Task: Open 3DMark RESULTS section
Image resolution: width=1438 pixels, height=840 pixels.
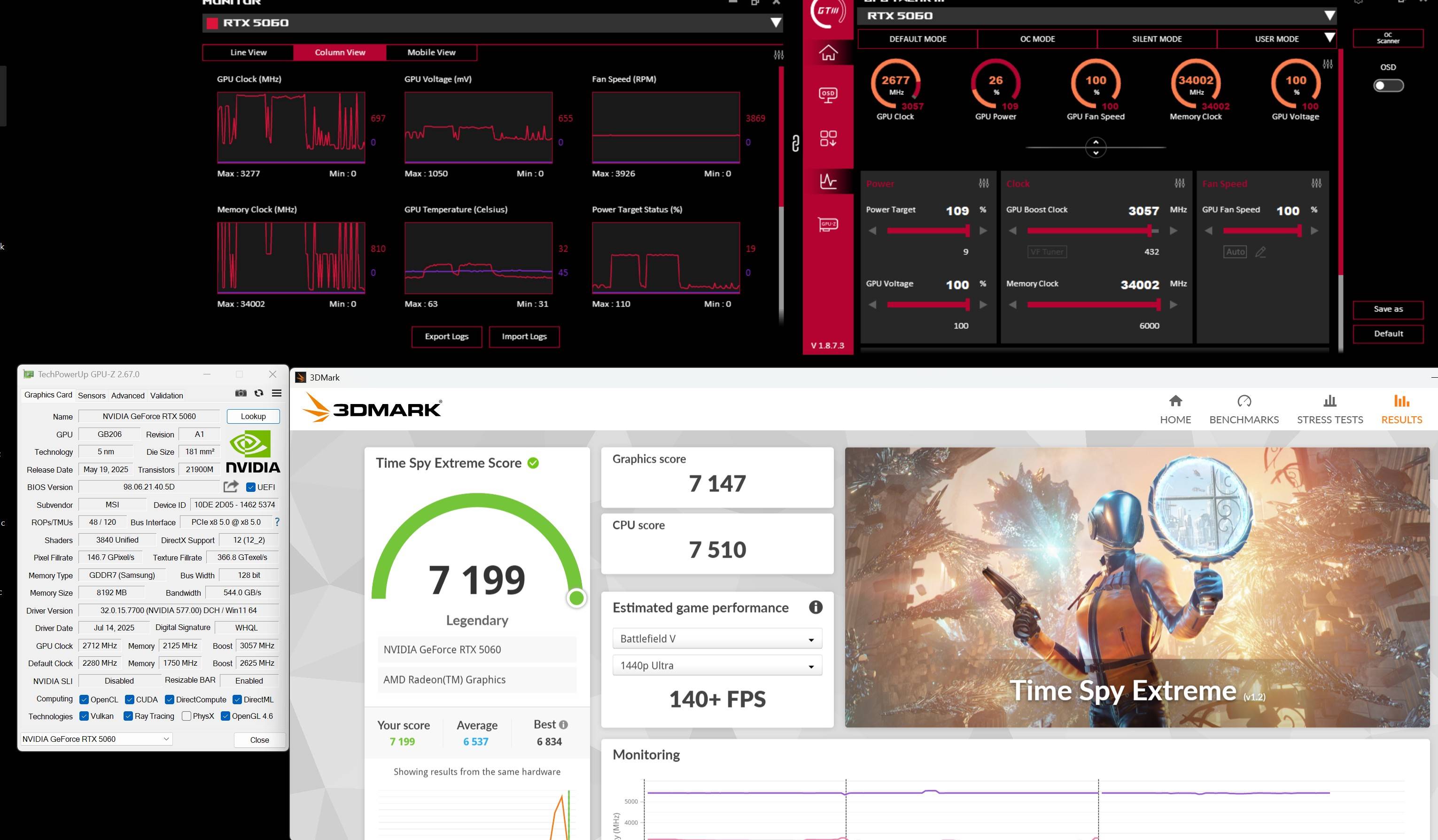Action: (x=1401, y=409)
